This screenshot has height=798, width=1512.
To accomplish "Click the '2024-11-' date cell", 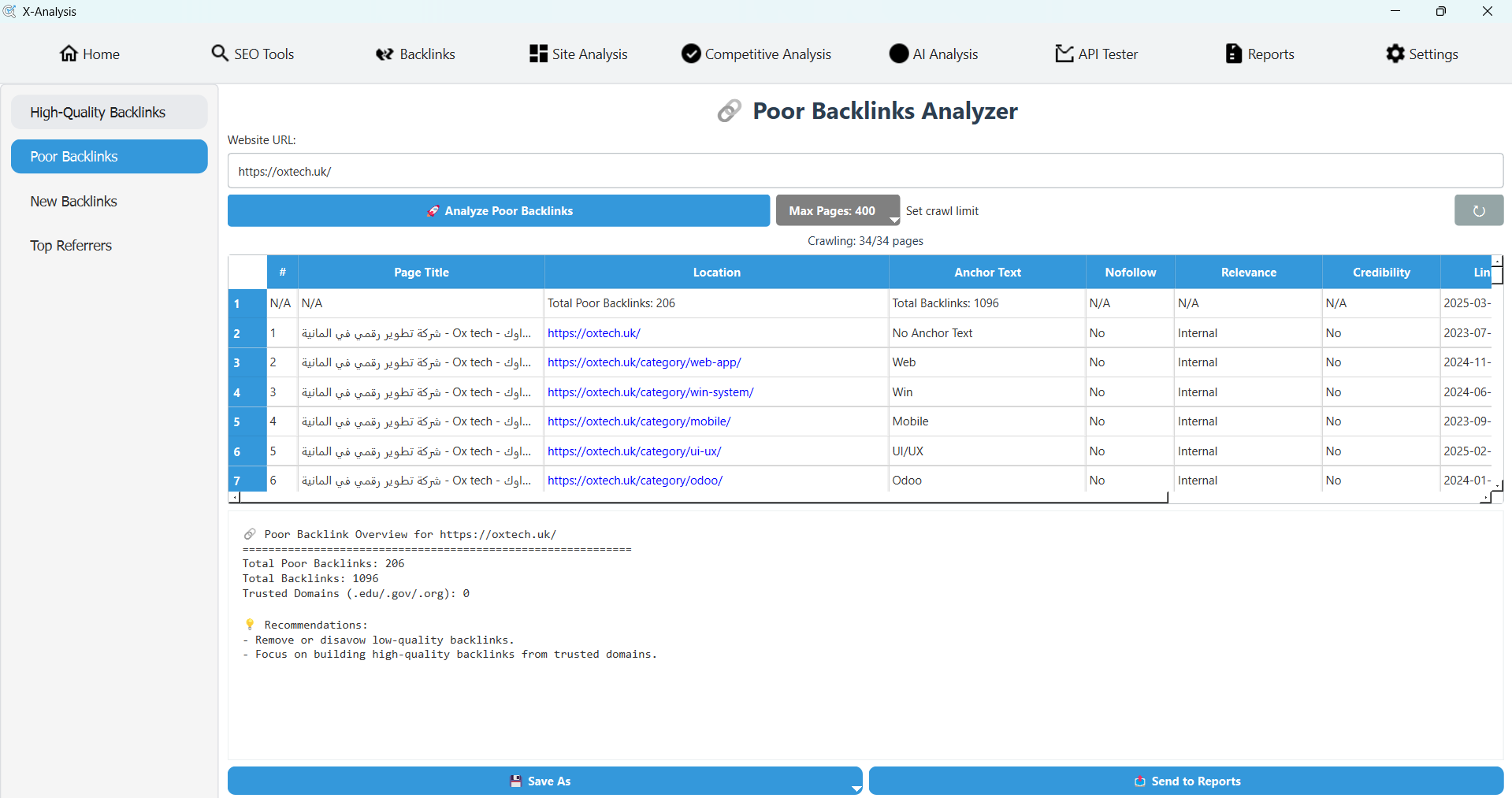I will point(1466,362).
